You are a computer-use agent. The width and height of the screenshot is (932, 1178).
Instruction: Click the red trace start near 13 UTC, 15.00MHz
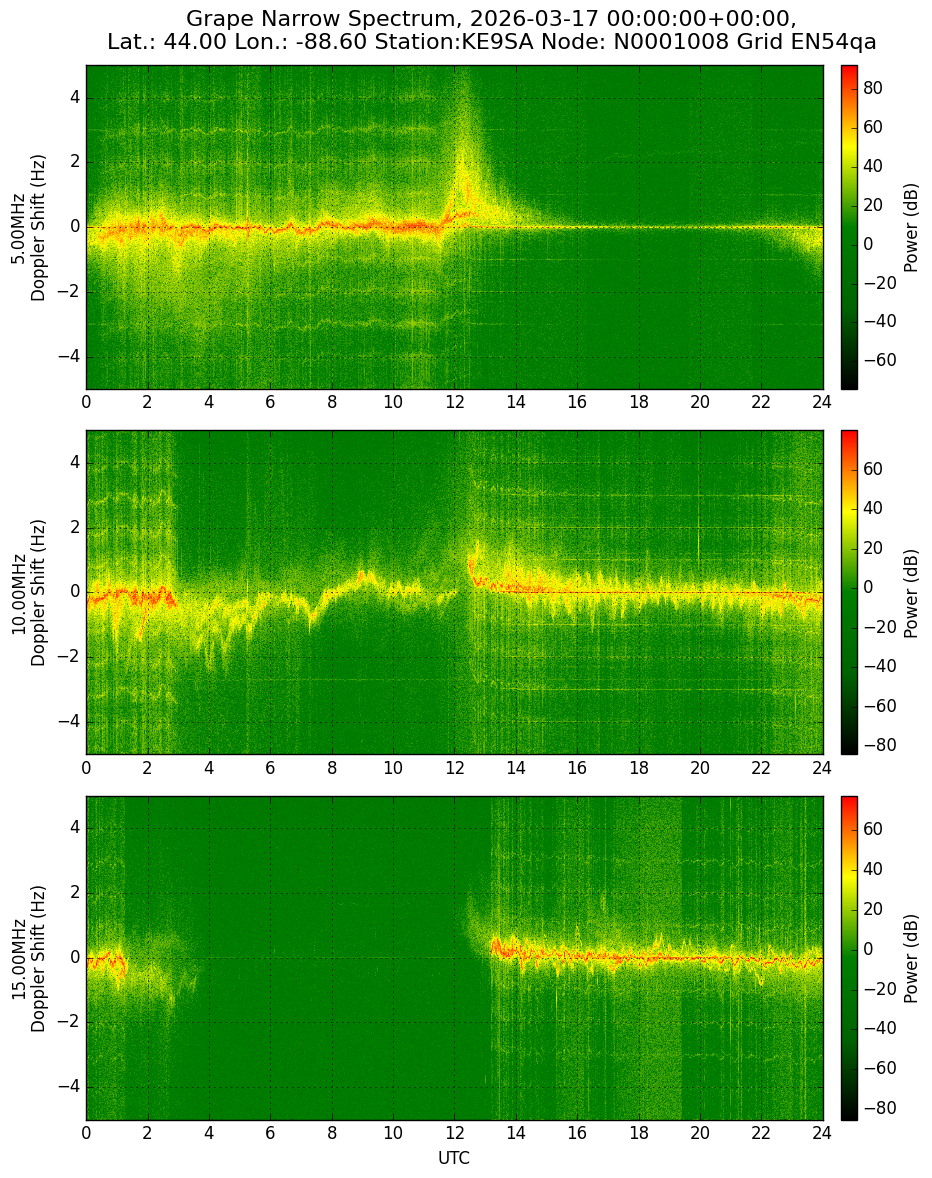click(495, 945)
